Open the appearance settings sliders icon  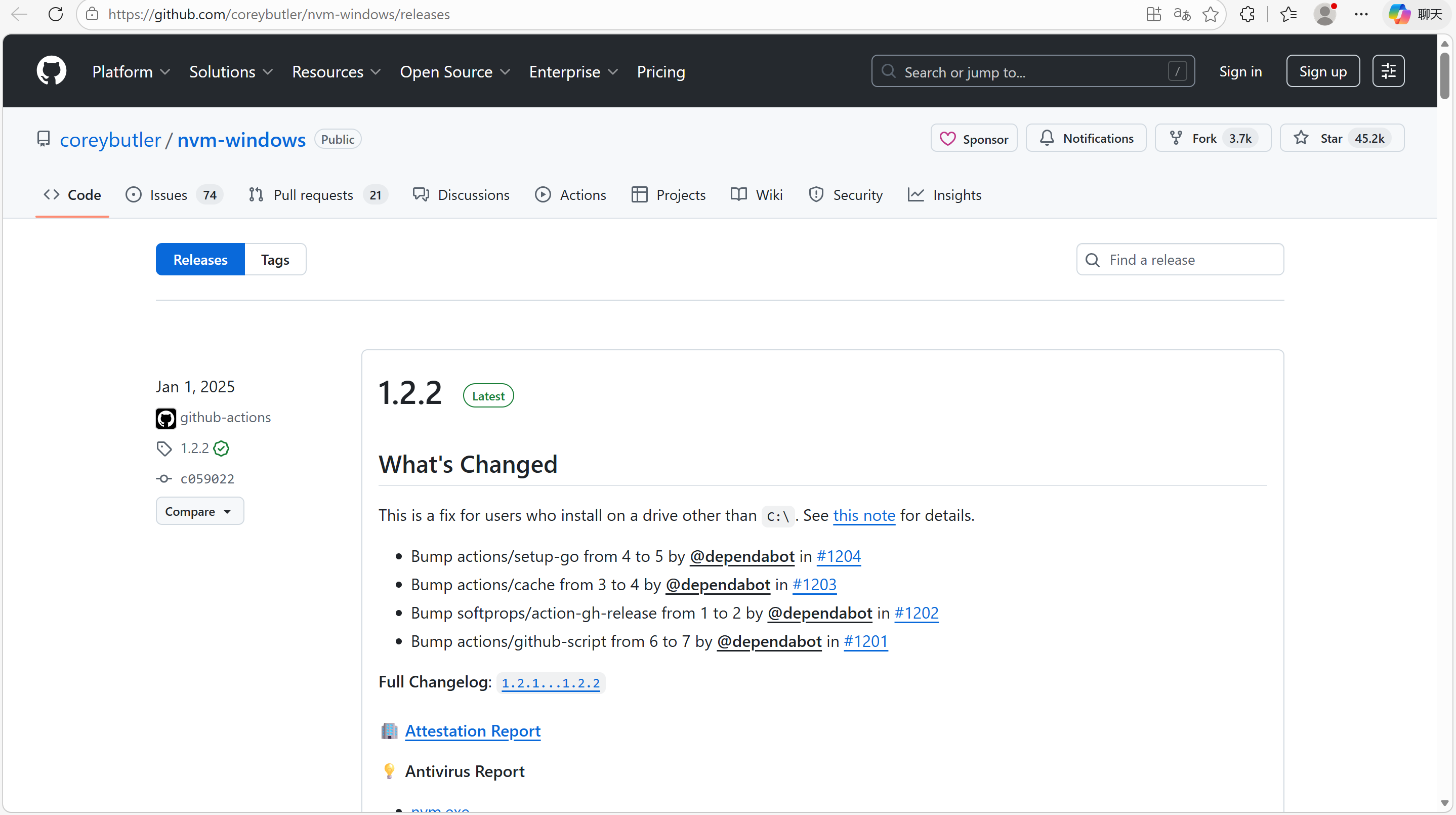point(1388,71)
